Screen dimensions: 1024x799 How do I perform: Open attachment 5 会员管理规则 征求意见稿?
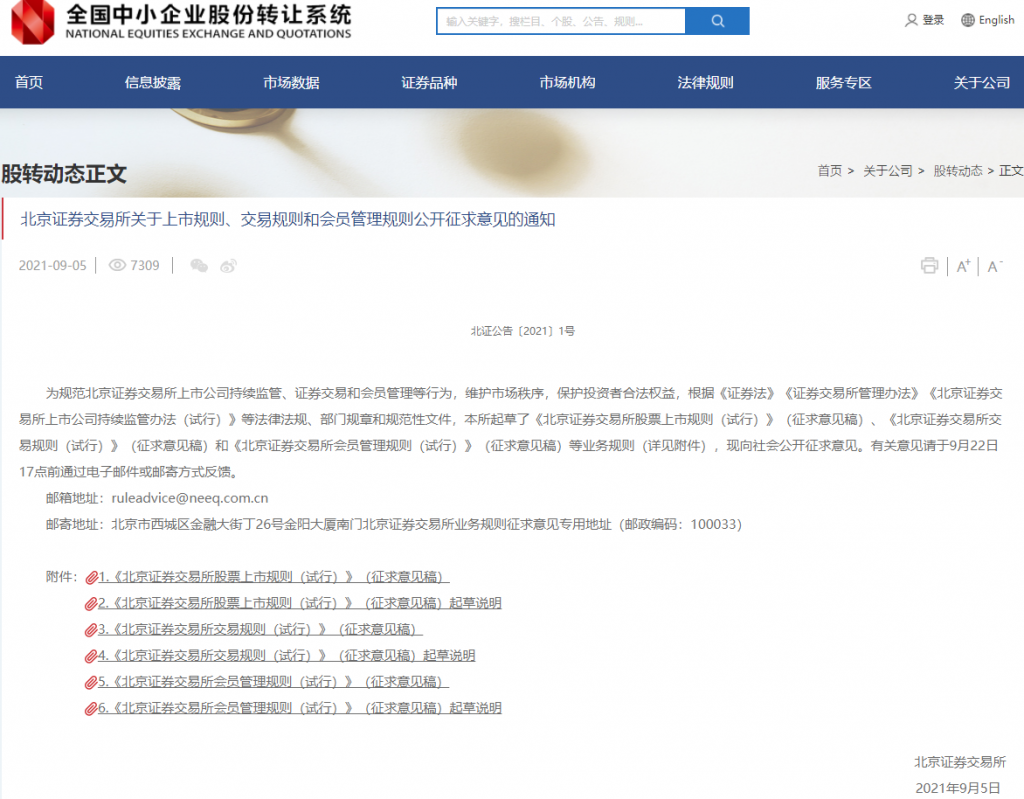pyautogui.click(x=274, y=681)
